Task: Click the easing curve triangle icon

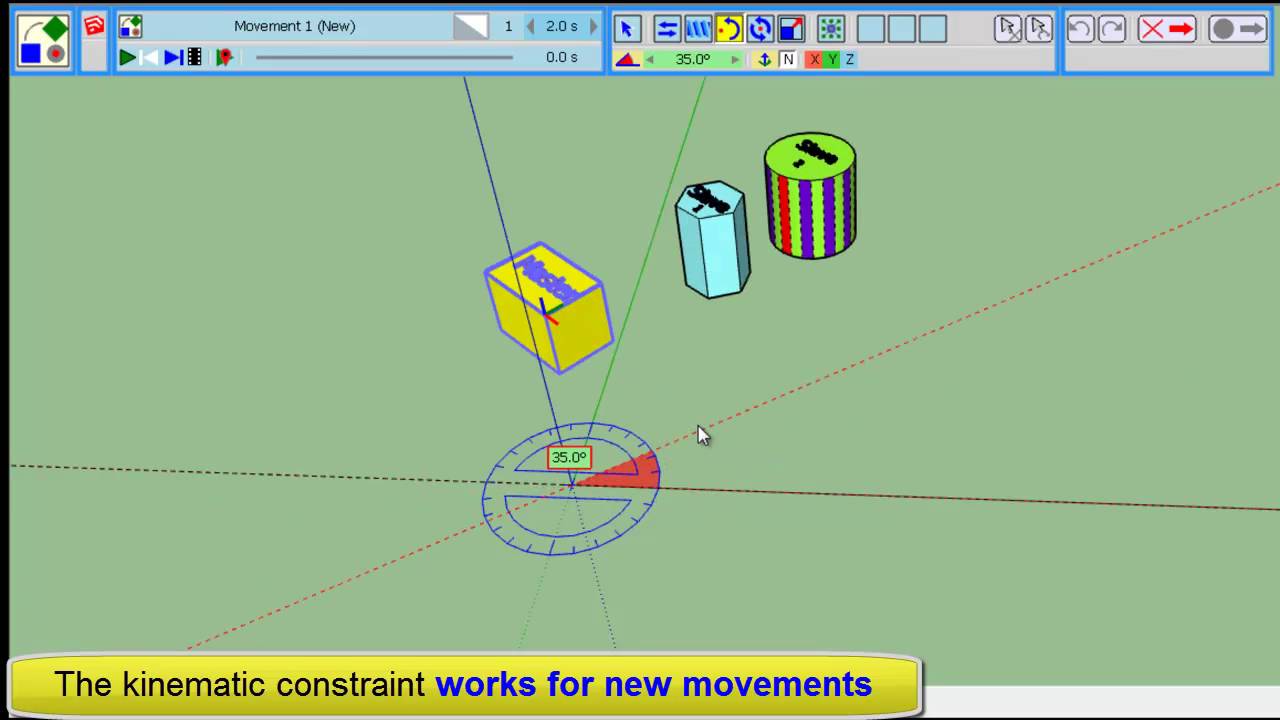Action: 470,27
